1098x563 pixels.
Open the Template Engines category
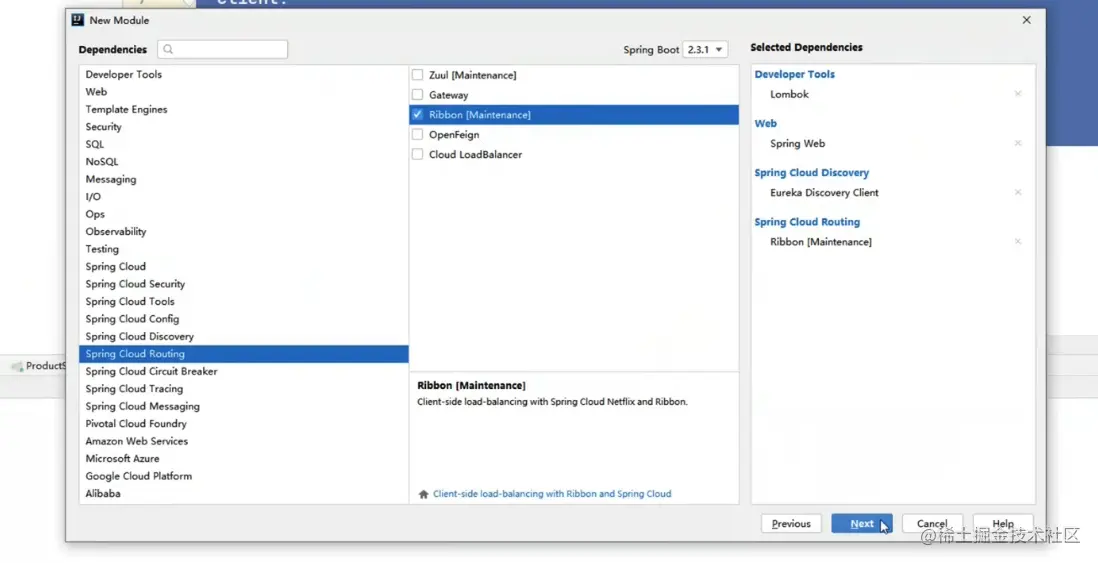[x=244, y=109]
